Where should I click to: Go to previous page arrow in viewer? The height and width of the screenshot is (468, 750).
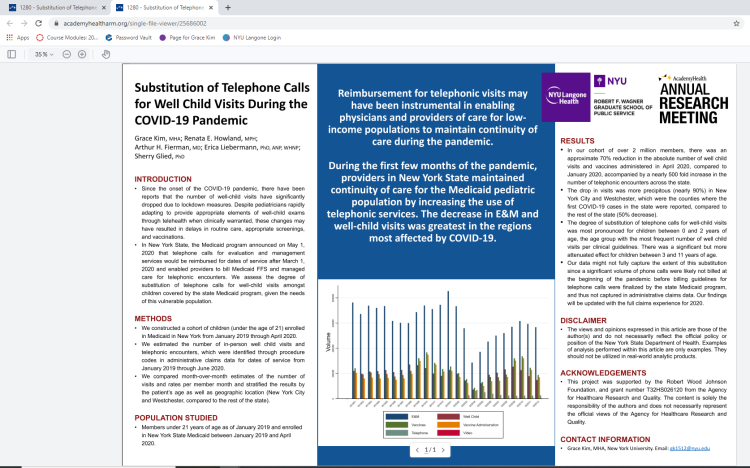[x=418, y=450]
